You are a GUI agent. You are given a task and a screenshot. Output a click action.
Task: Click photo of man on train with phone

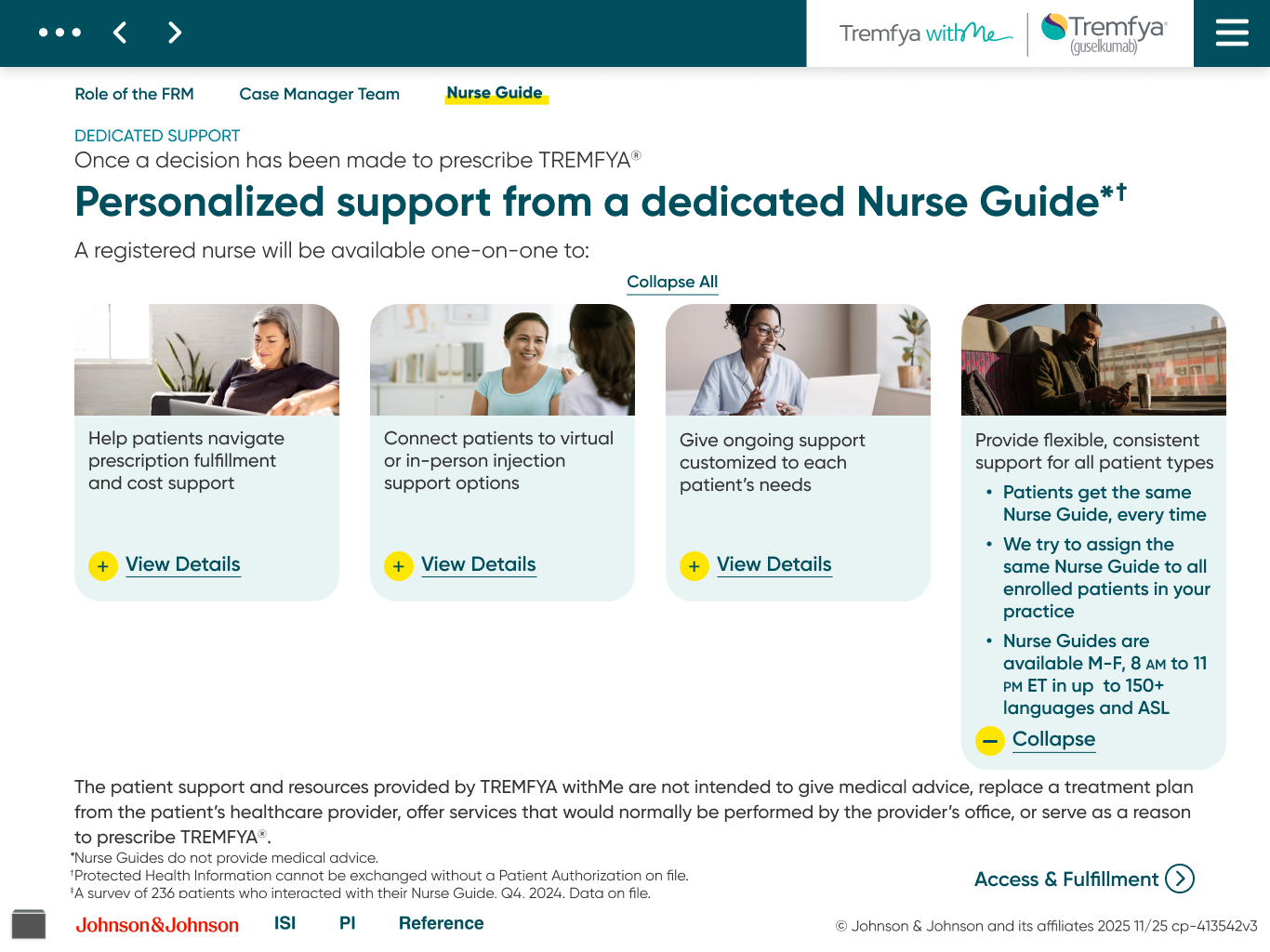[x=1093, y=360]
